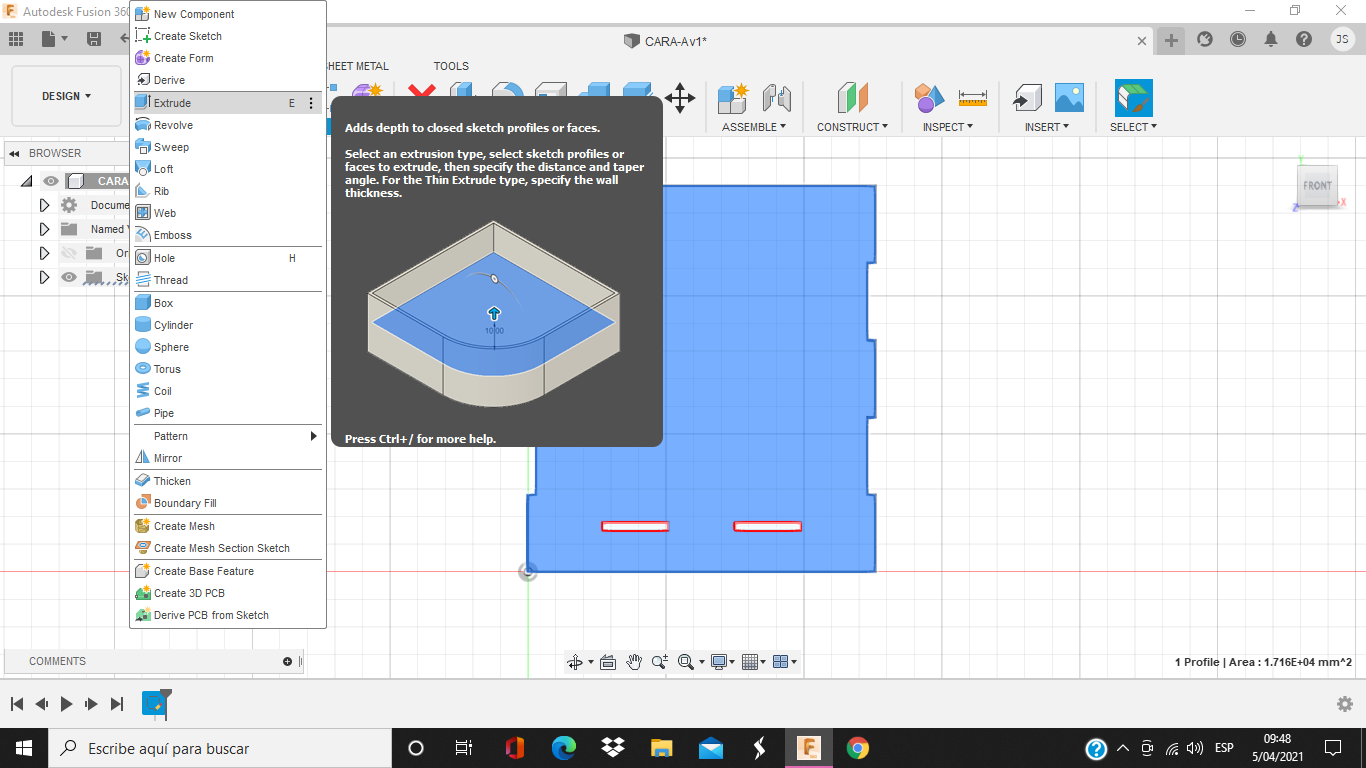Open the Help question mark icon

tap(1304, 39)
